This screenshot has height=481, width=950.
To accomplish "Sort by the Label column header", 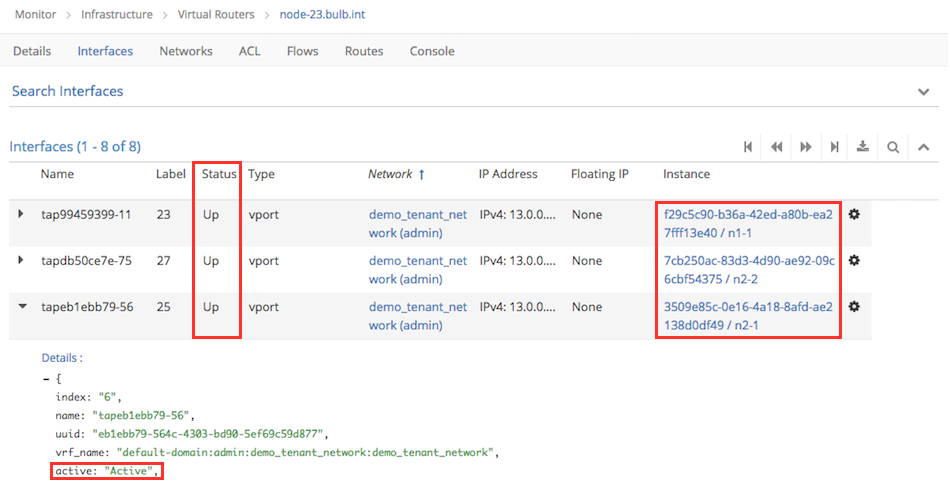I will pyautogui.click(x=170, y=174).
